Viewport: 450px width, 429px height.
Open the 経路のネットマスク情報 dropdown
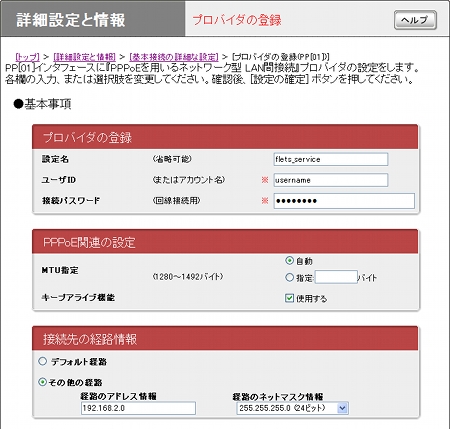[x=292, y=408]
